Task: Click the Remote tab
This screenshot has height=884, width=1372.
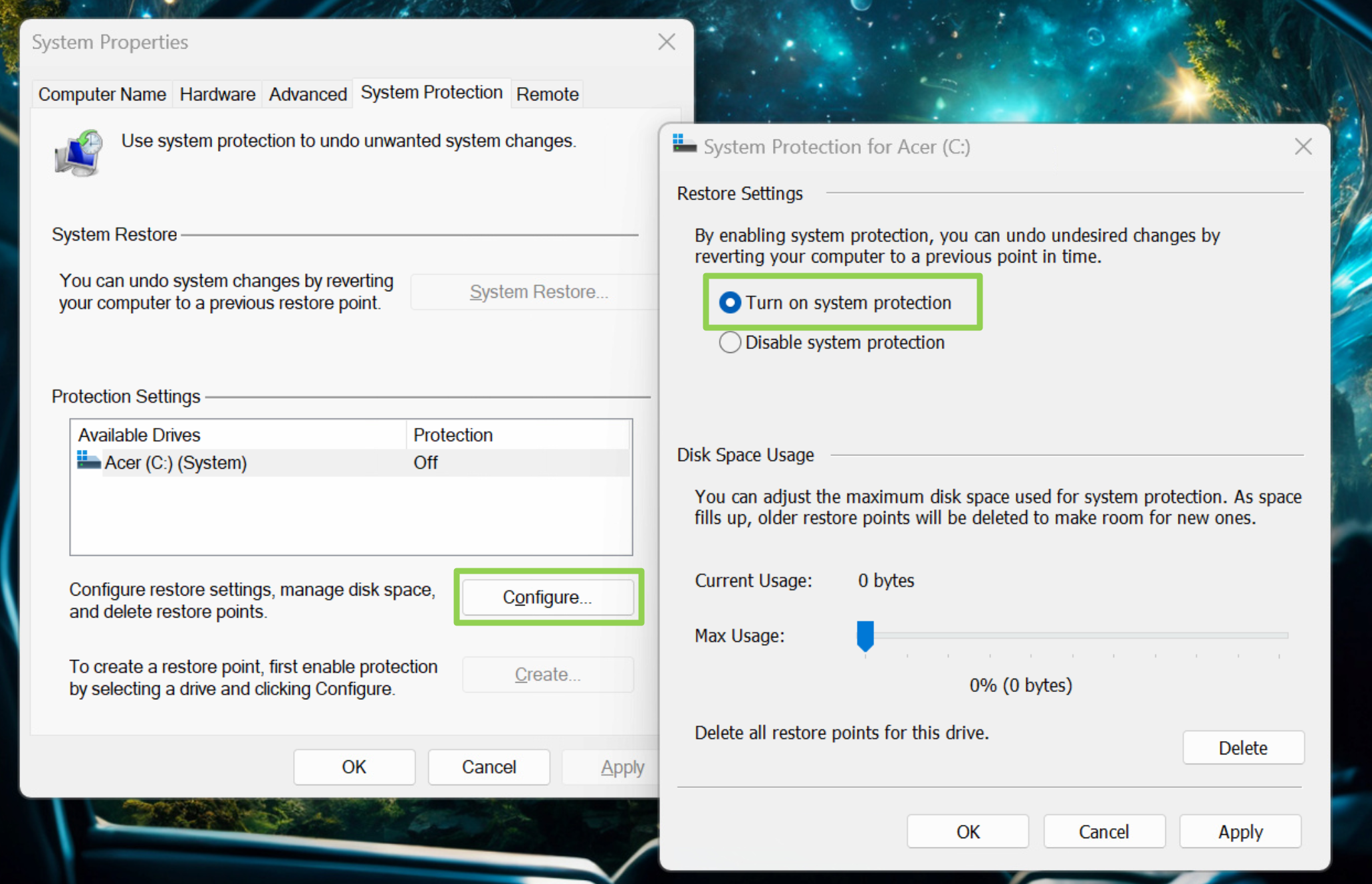Action: 546,93
